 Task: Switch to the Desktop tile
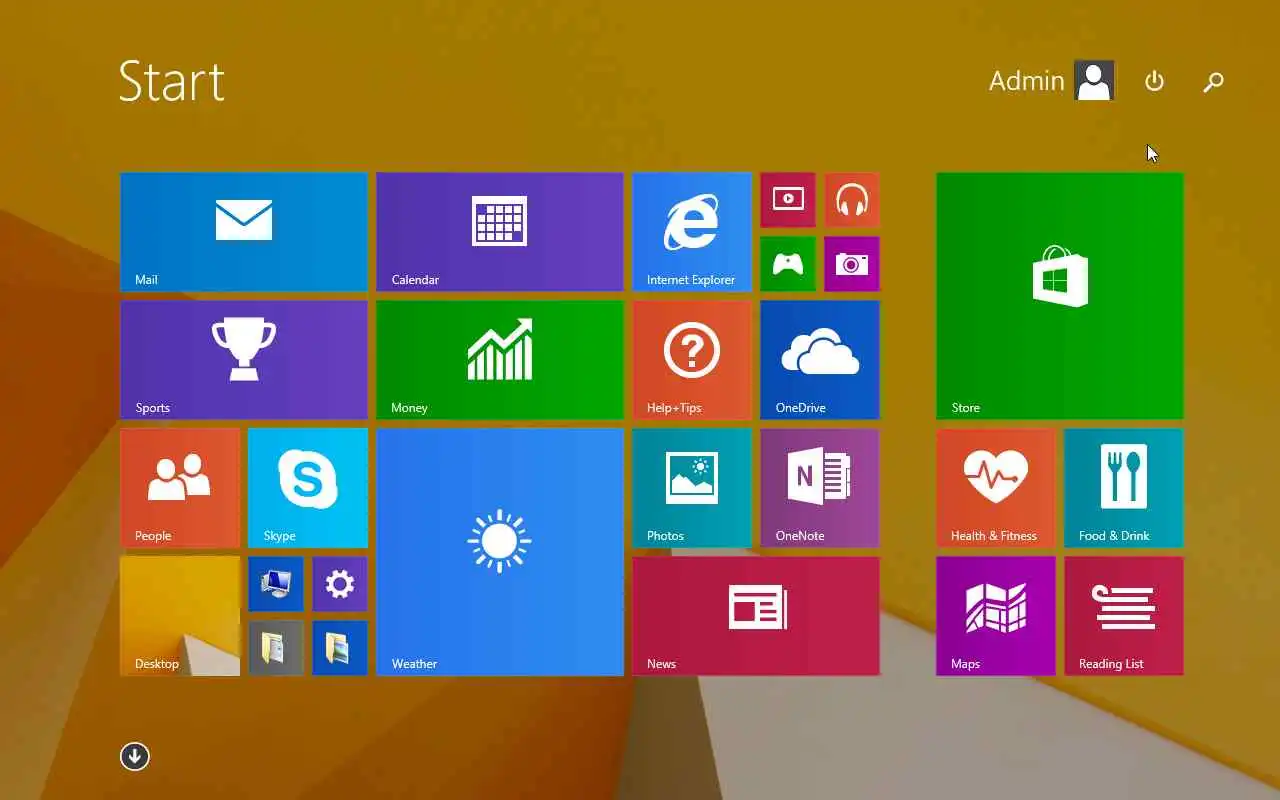point(180,616)
